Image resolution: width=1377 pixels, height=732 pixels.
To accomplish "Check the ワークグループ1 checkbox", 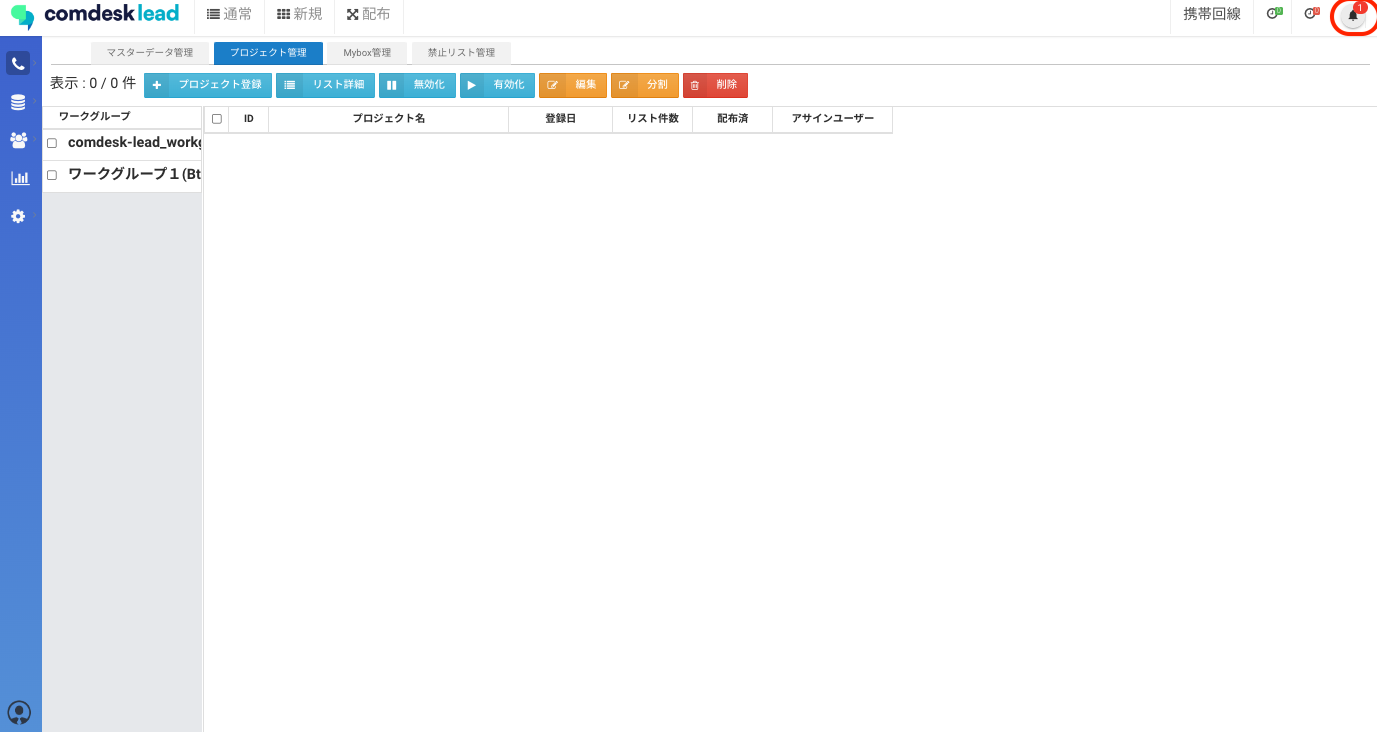I will point(52,175).
